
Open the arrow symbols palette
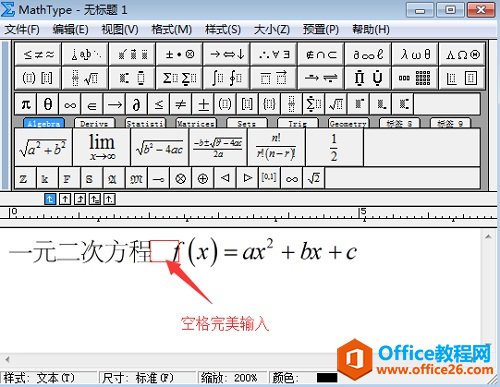(x=227, y=54)
